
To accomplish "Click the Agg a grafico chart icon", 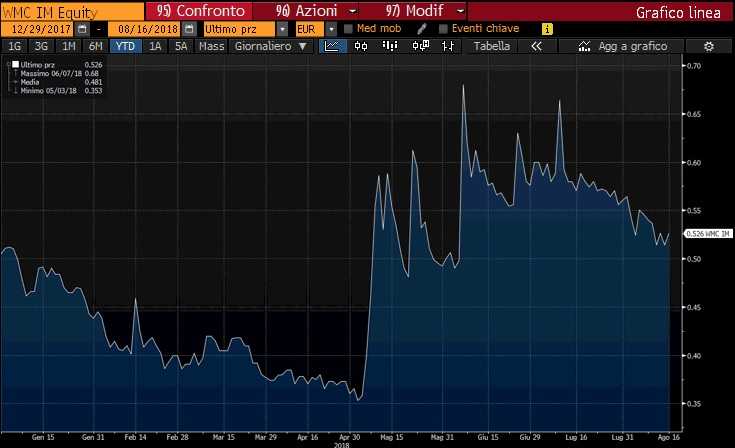I will click(x=584, y=46).
